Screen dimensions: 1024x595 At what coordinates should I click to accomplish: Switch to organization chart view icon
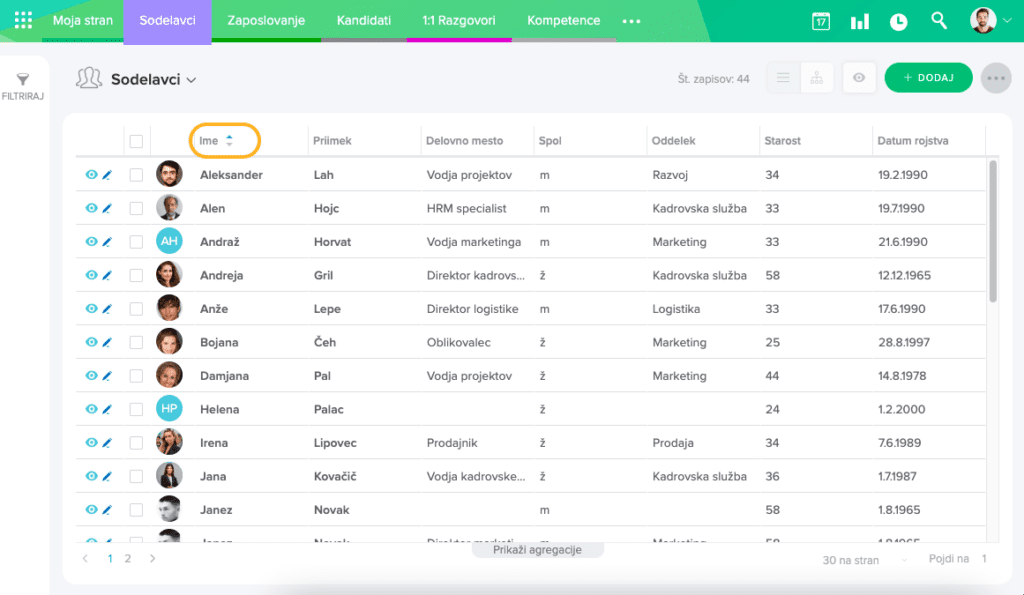pos(817,78)
